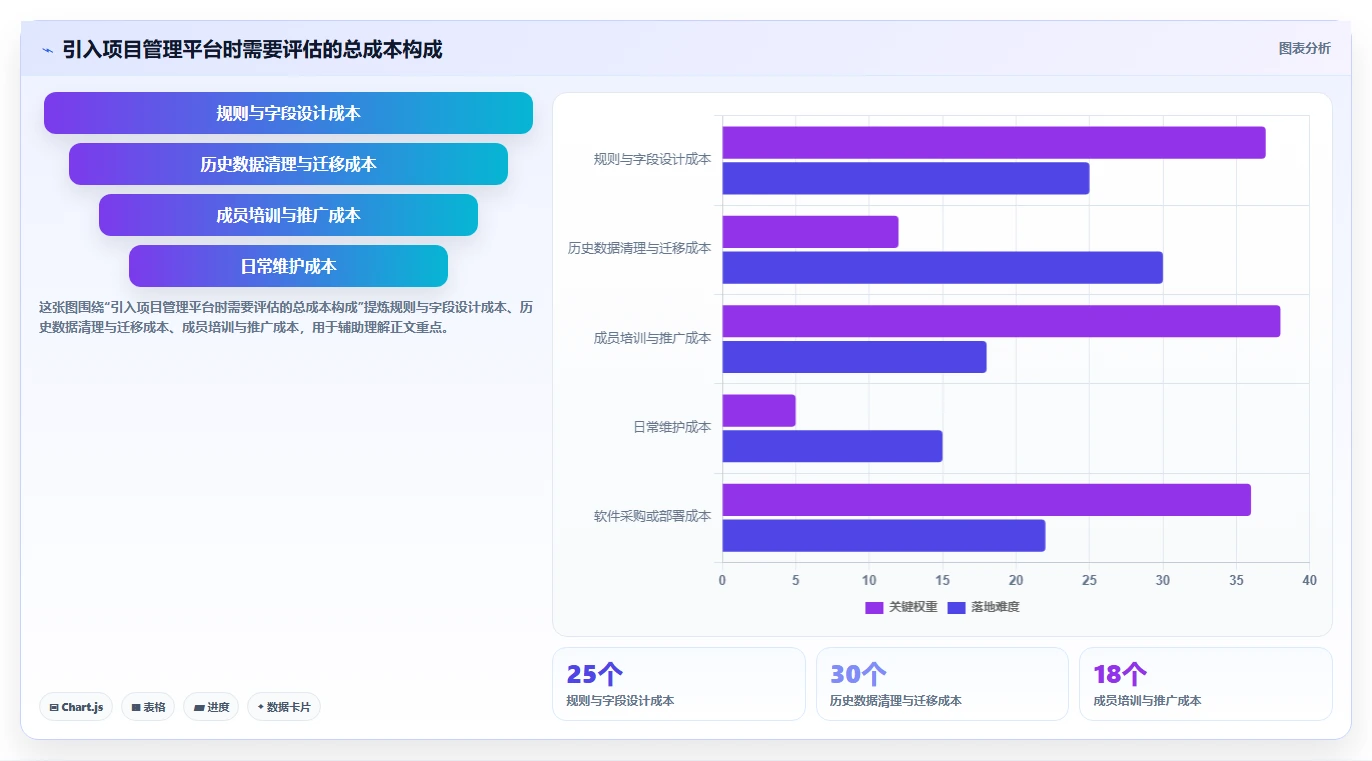Click 关键权重 bar for 历史数据清理与迁移成本

pyautogui.click(x=811, y=232)
